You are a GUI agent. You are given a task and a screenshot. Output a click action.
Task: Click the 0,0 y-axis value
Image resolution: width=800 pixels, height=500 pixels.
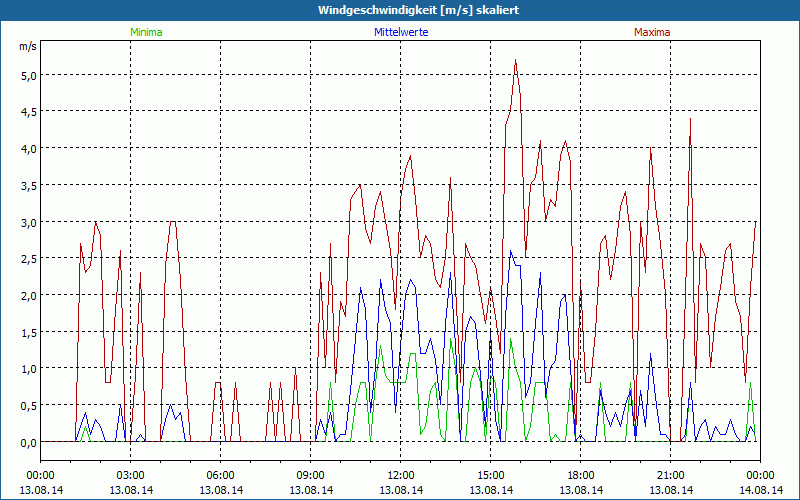29,443
